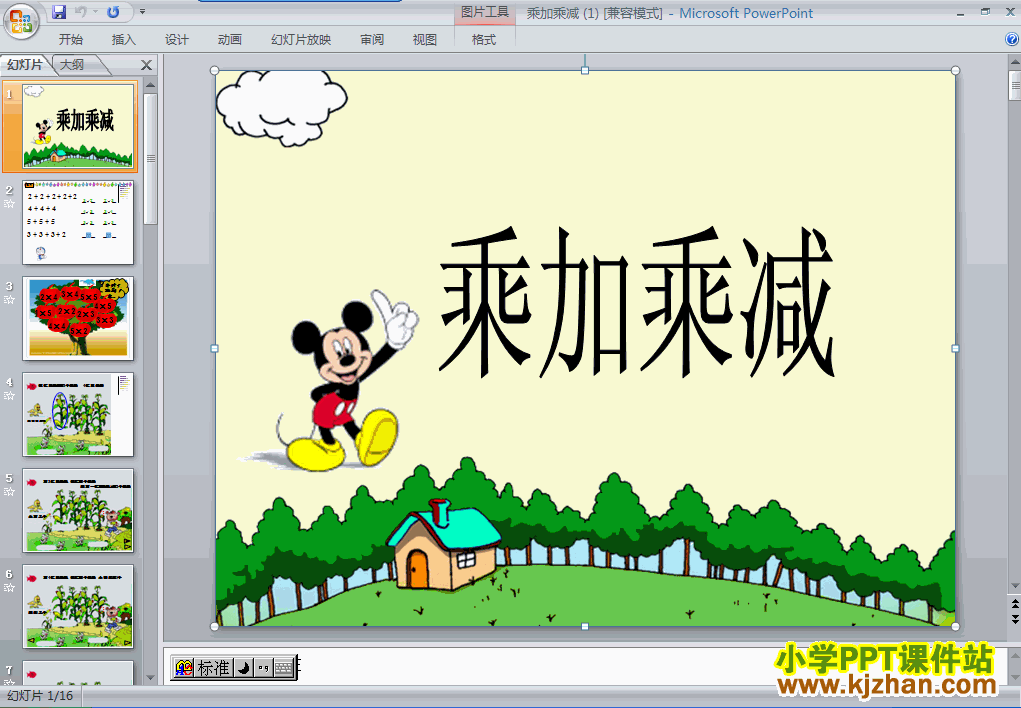Select slide 5 thumbnail

coord(77,510)
